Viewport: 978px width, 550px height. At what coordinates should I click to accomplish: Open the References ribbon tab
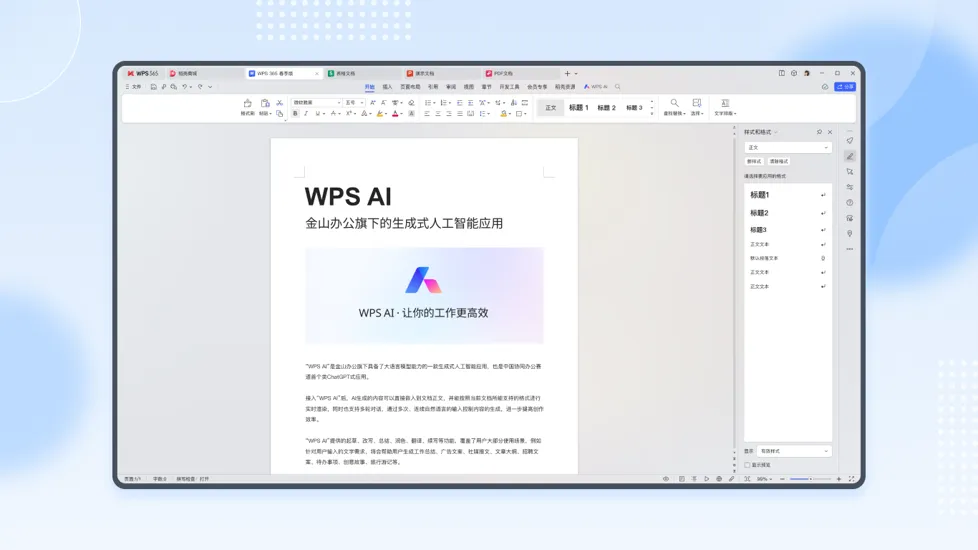pos(433,87)
